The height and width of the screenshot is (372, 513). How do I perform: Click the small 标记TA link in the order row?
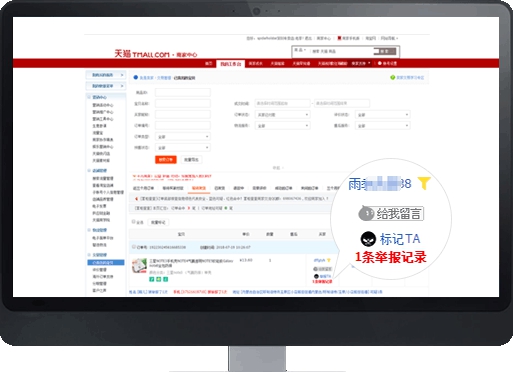click(325, 276)
